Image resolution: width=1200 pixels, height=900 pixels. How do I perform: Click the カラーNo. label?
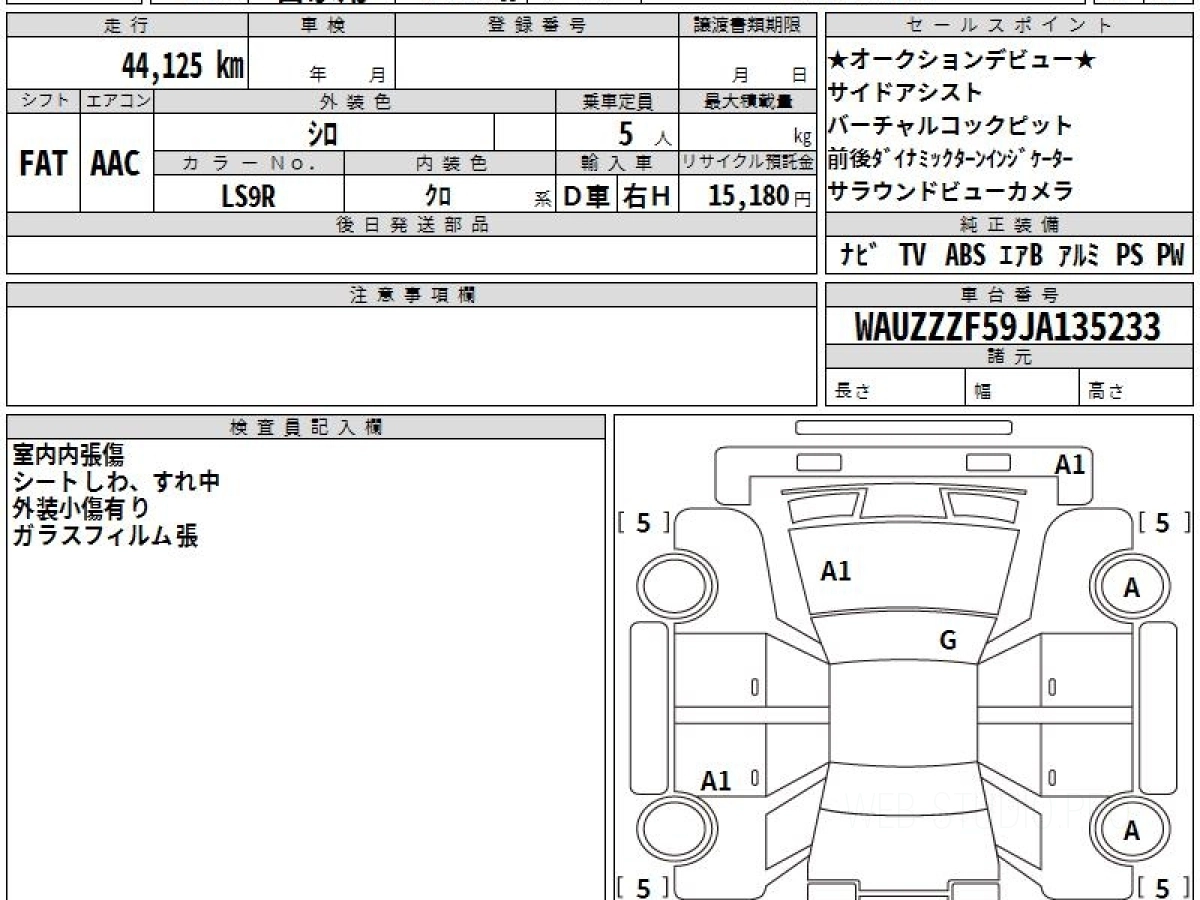pos(250,162)
